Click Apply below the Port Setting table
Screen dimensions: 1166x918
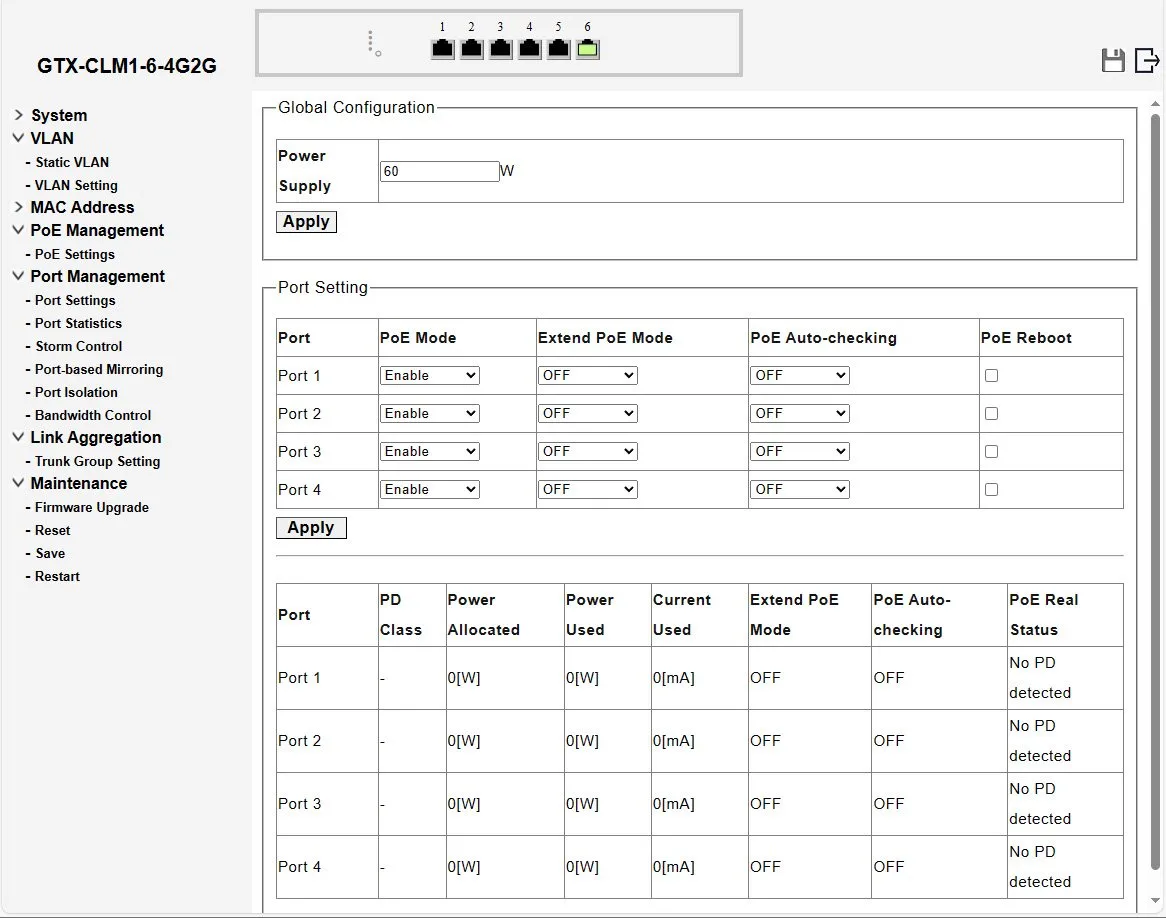311,528
